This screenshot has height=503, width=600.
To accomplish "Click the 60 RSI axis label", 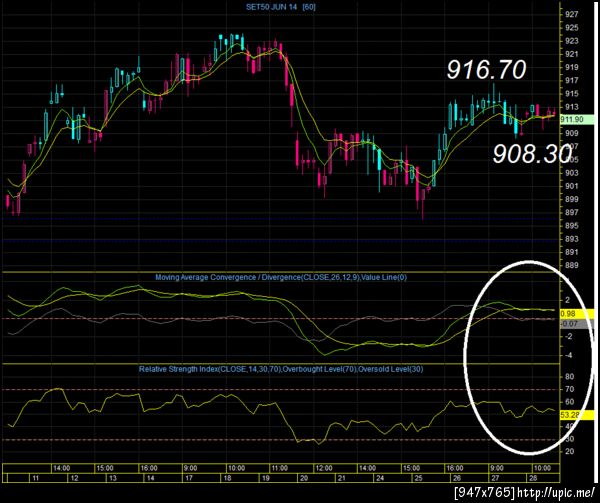I will 569,402.
